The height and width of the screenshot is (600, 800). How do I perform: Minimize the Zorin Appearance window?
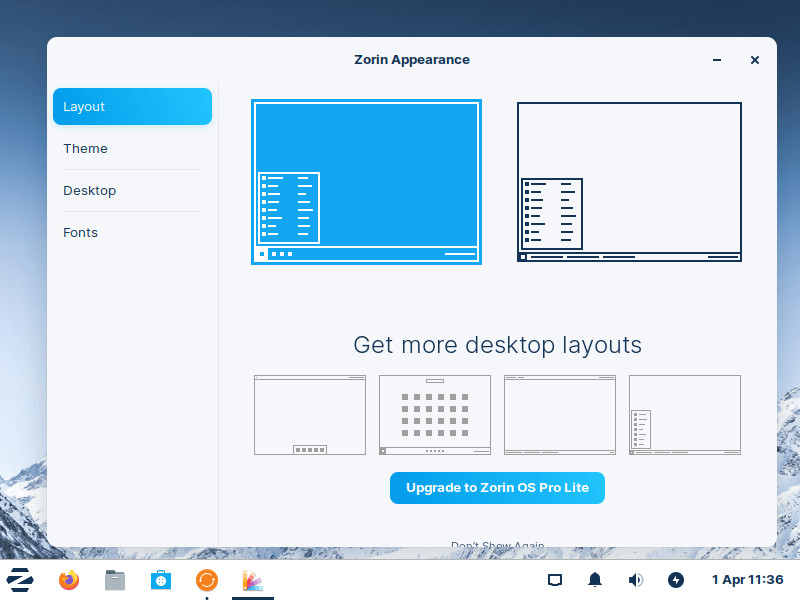pos(717,60)
